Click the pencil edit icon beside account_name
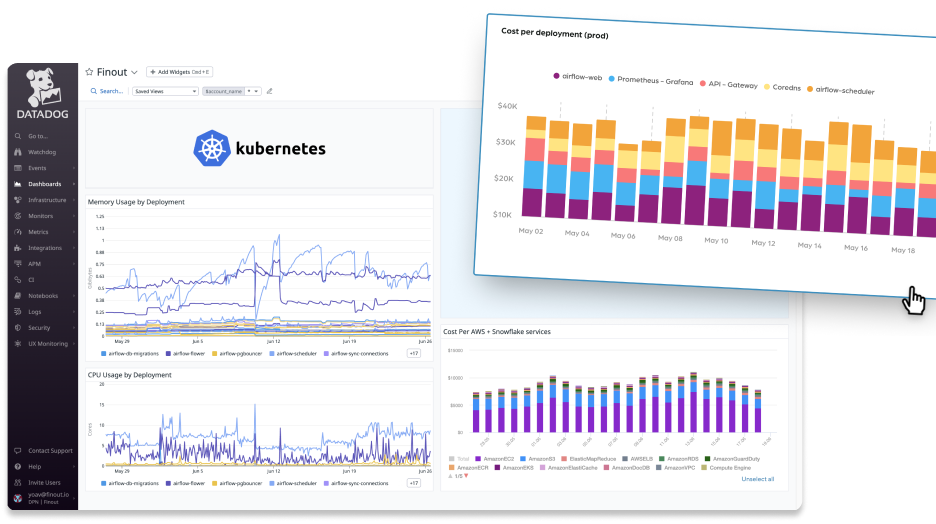 [269, 91]
